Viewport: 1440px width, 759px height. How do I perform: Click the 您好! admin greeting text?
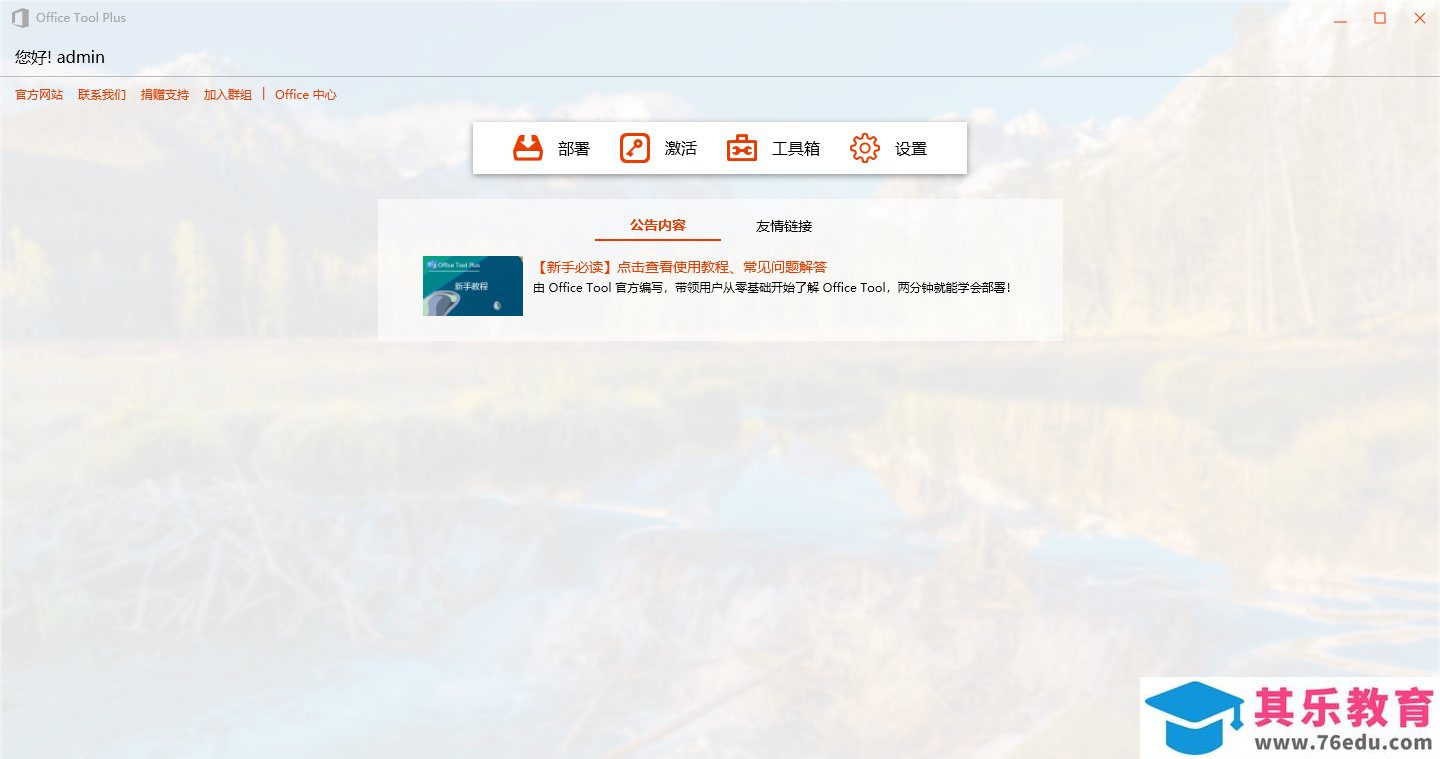coord(60,57)
